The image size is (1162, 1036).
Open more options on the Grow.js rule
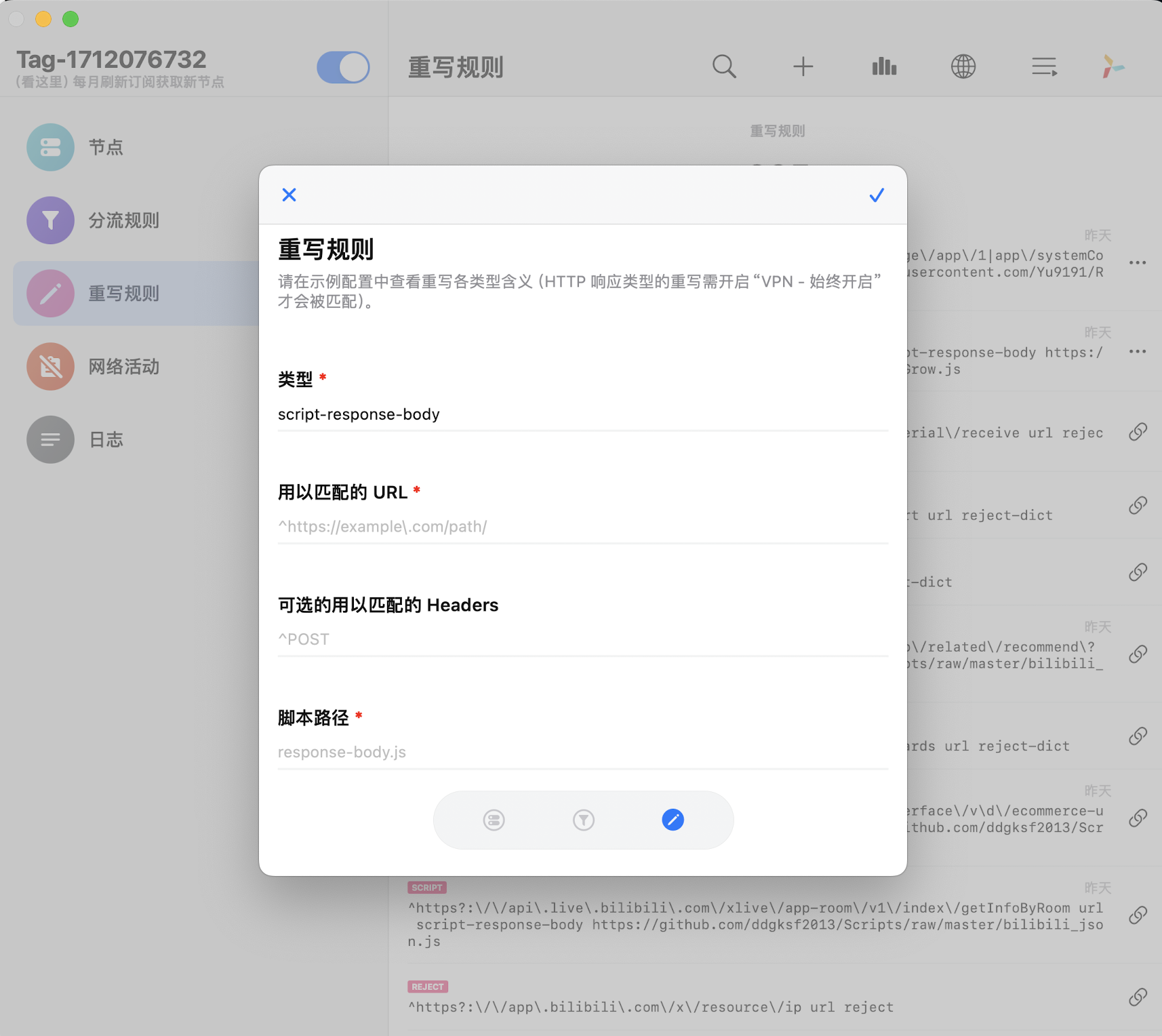click(x=1138, y=351)
